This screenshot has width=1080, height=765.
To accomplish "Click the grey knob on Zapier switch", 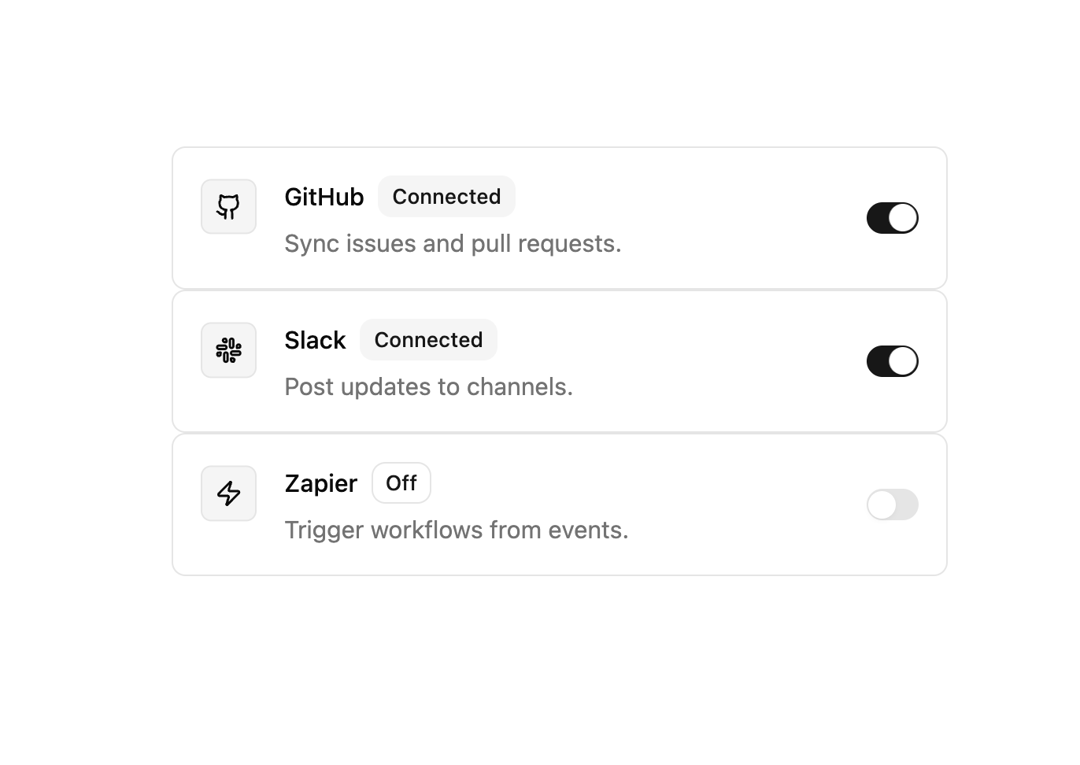I will click(x=882, y=504).
